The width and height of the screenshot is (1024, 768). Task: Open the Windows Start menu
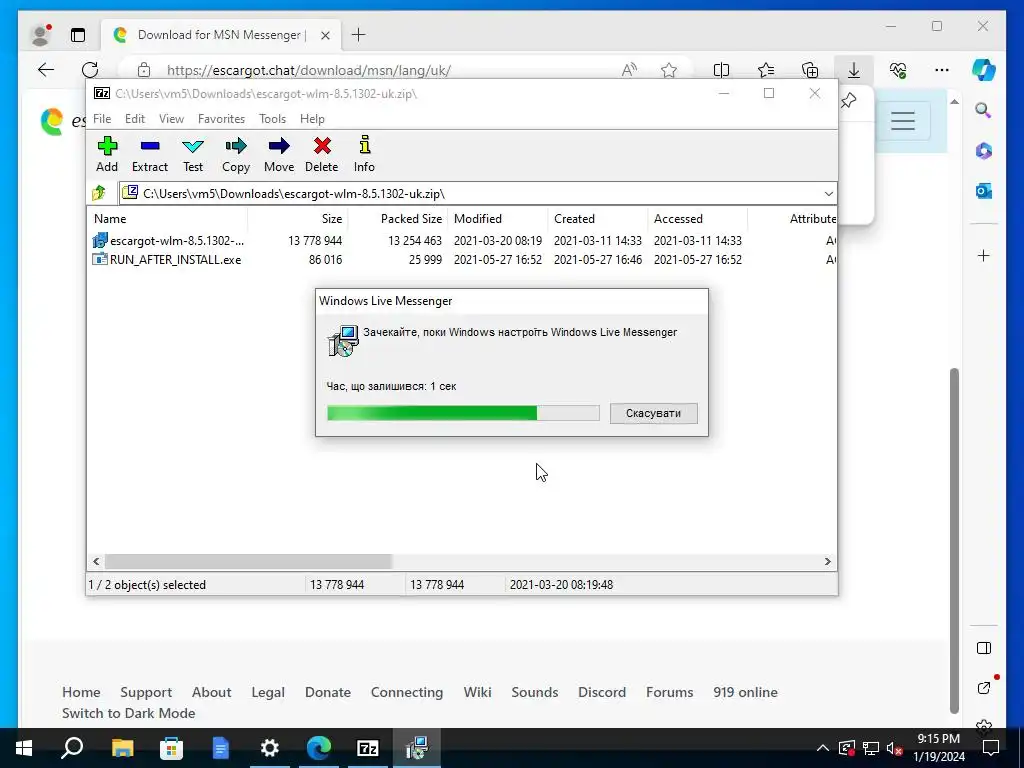24,748
